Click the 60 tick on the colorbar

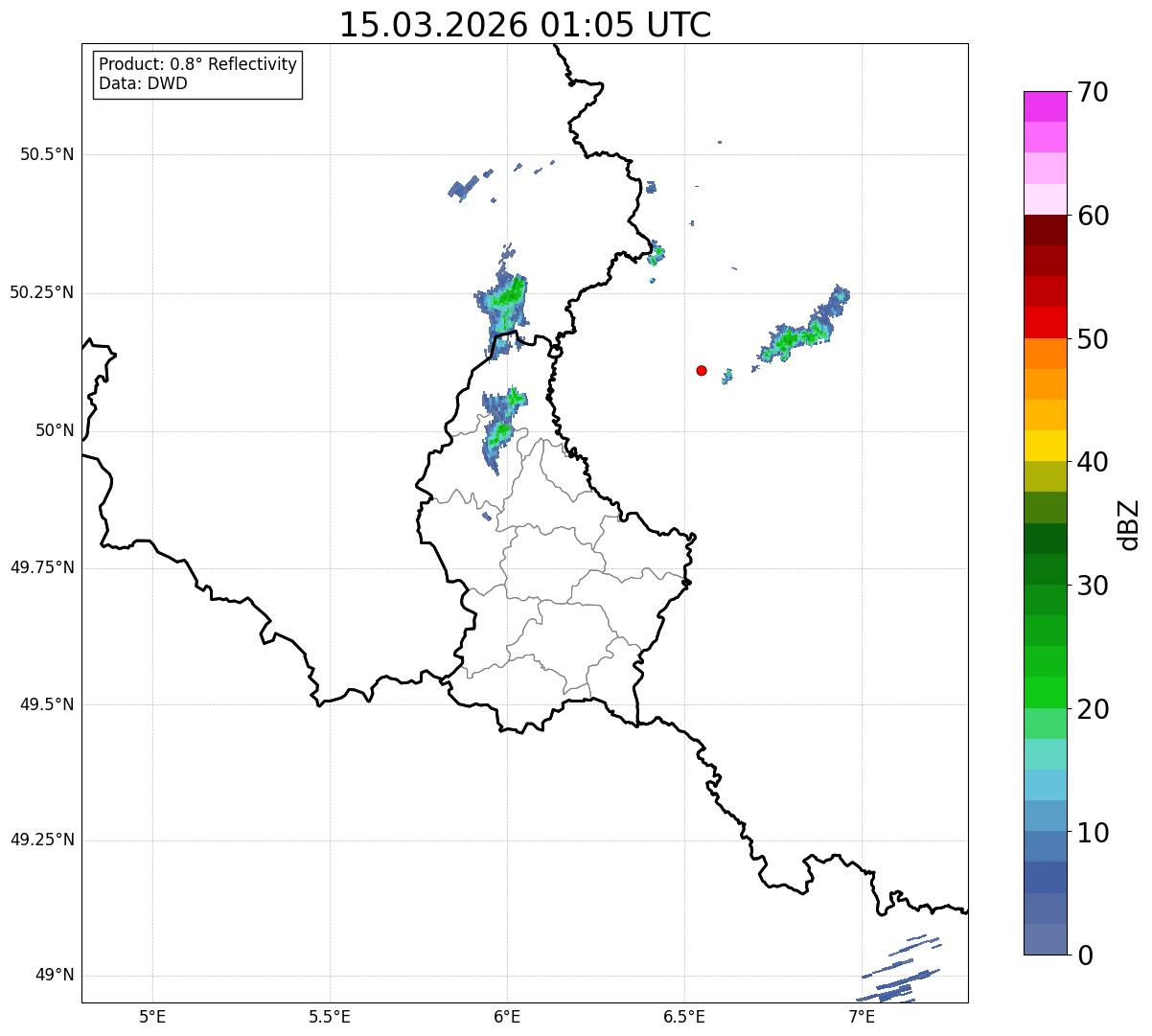click(1093, 216)
